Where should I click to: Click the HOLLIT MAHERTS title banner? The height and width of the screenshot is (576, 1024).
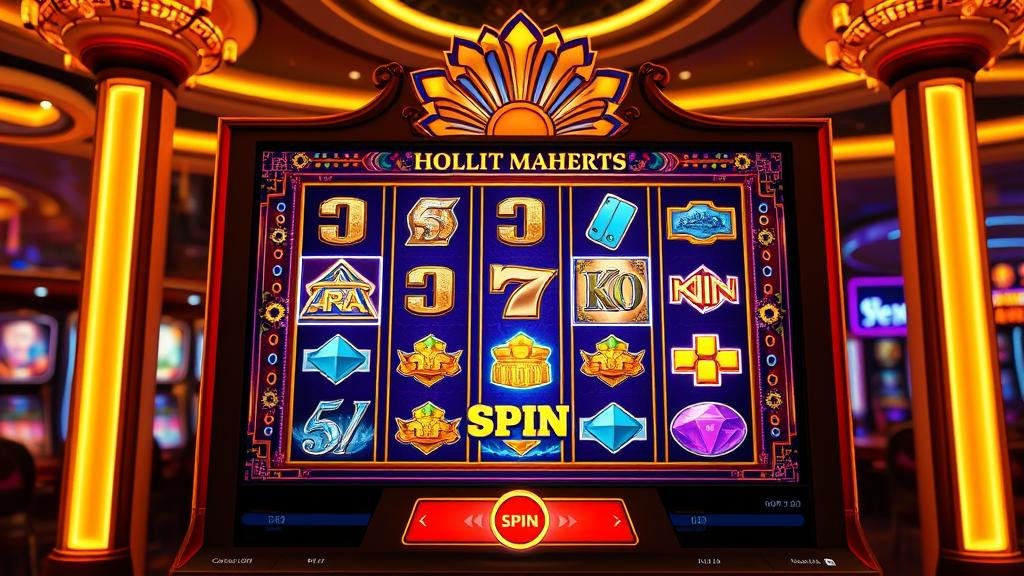tap(520, 161)
